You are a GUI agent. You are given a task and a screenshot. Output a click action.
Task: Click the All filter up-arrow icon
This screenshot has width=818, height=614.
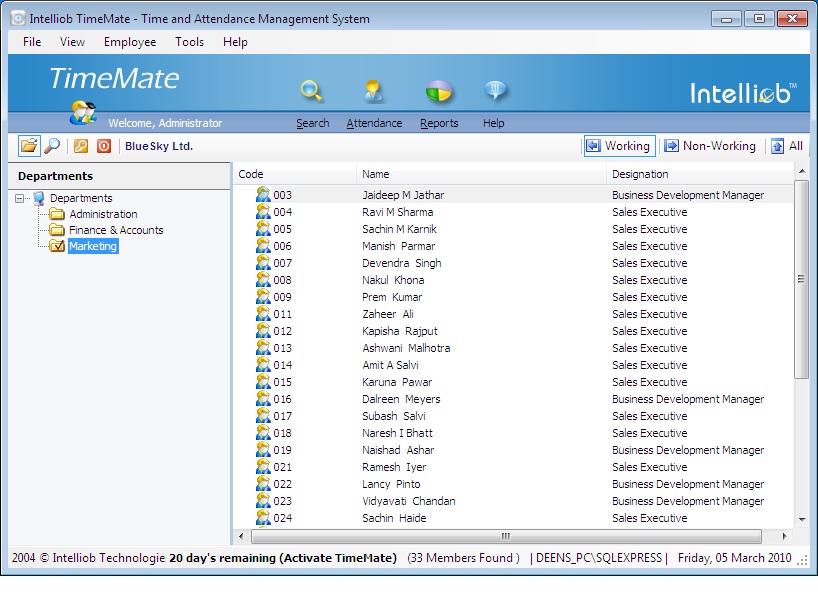(x=777, y=146)
